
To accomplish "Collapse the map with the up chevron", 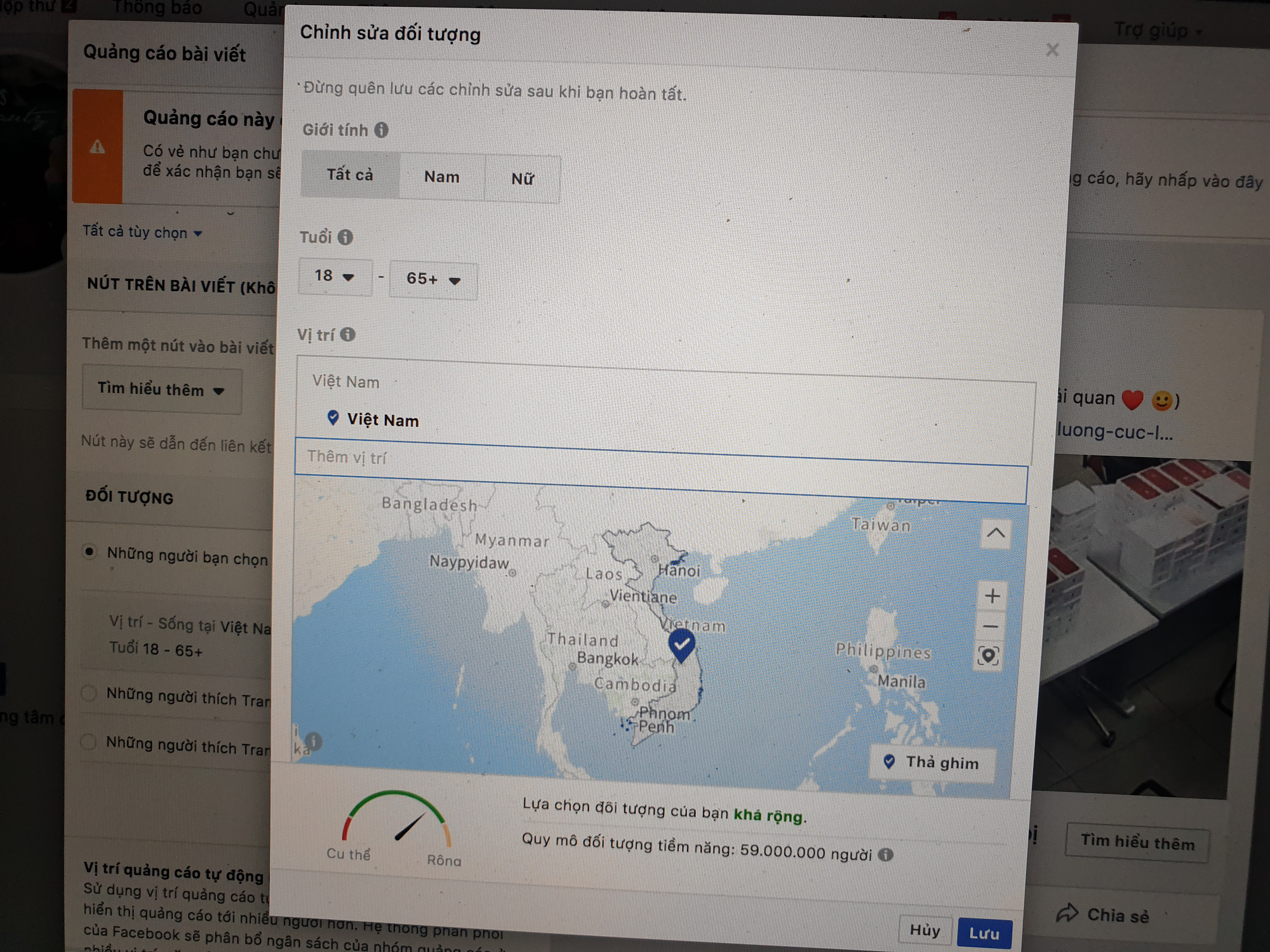I will [995, 534].
